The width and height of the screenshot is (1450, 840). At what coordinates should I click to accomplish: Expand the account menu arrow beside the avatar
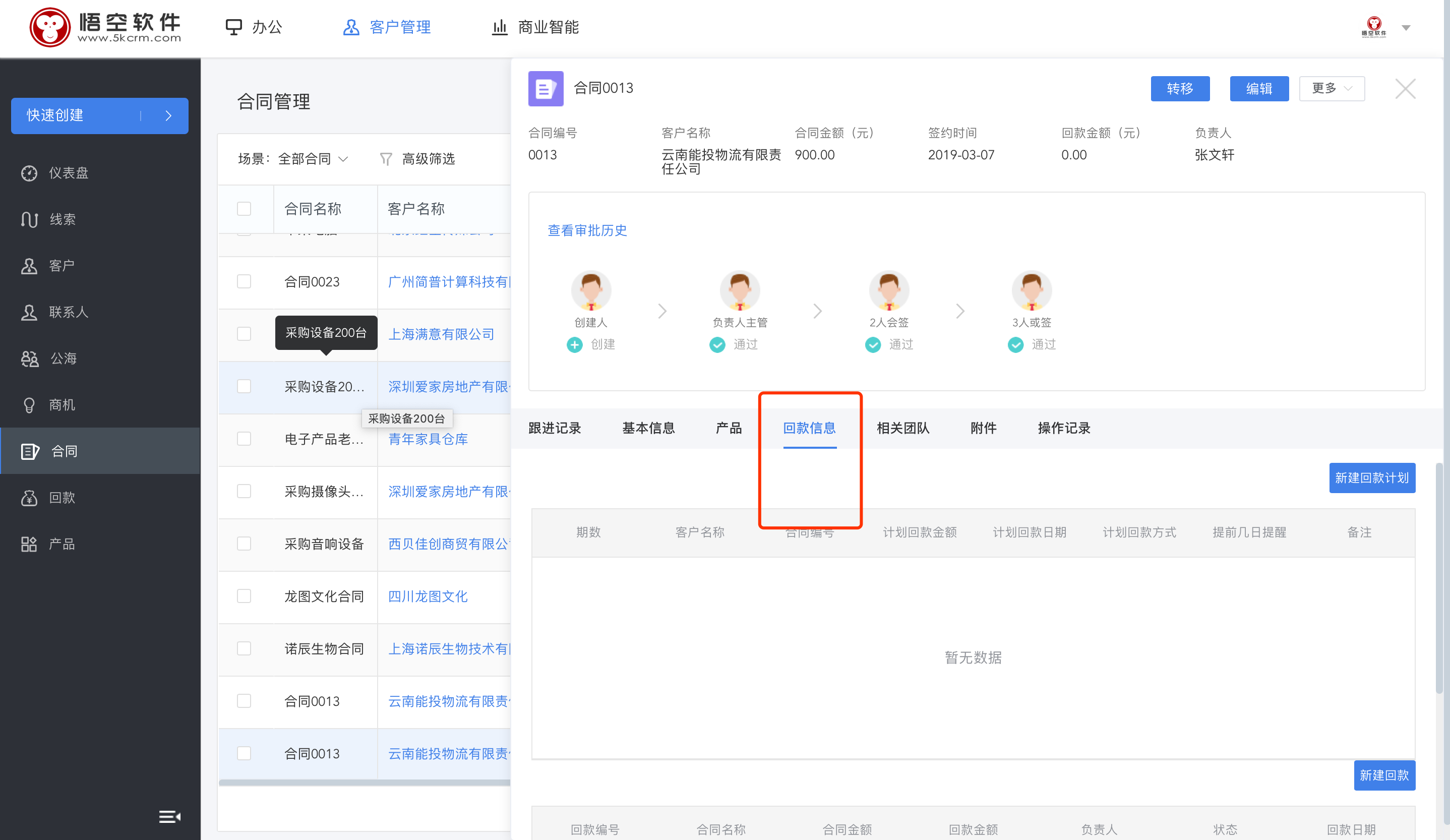(1406, 28)
